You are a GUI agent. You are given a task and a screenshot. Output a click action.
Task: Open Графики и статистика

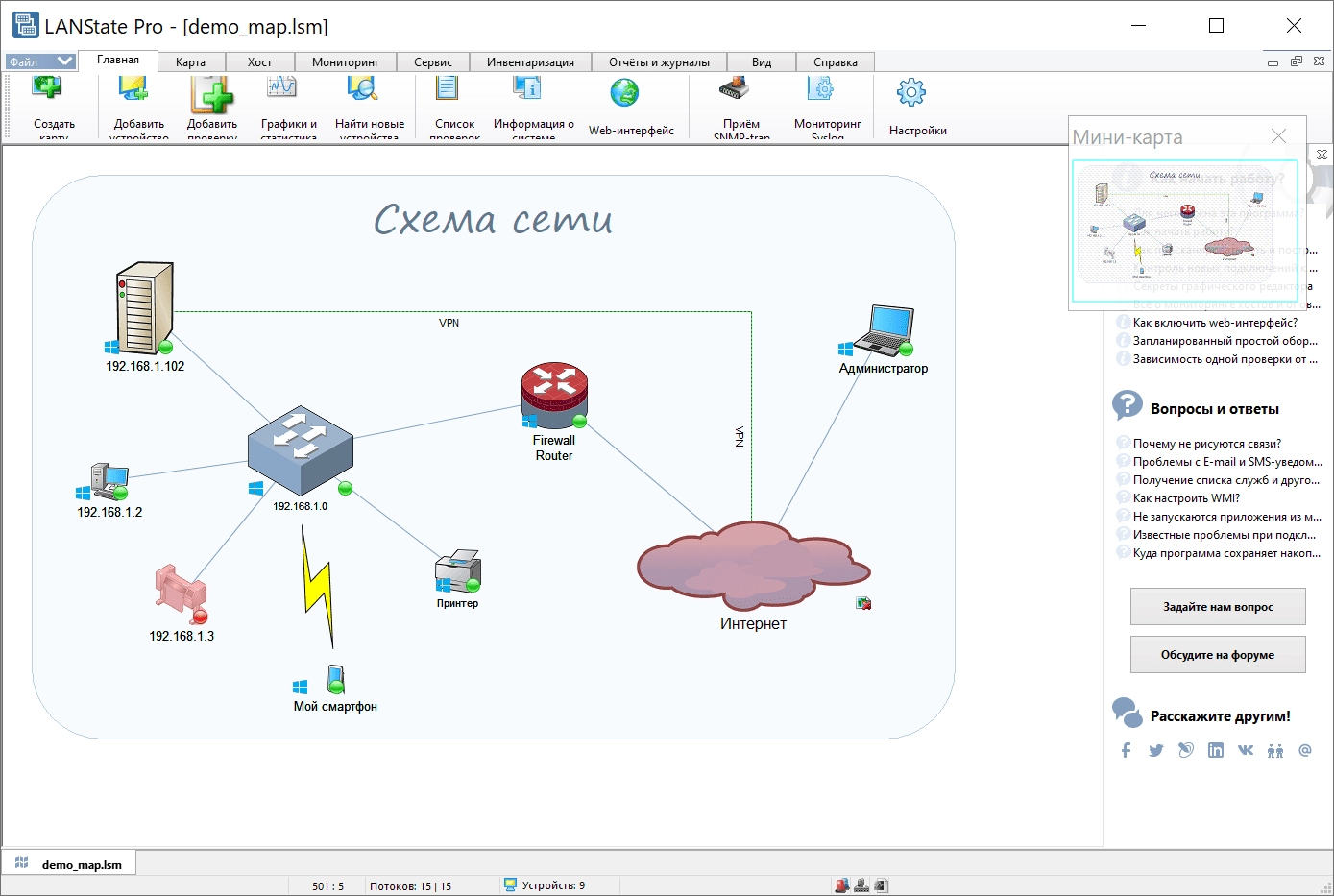pos(281,88)
